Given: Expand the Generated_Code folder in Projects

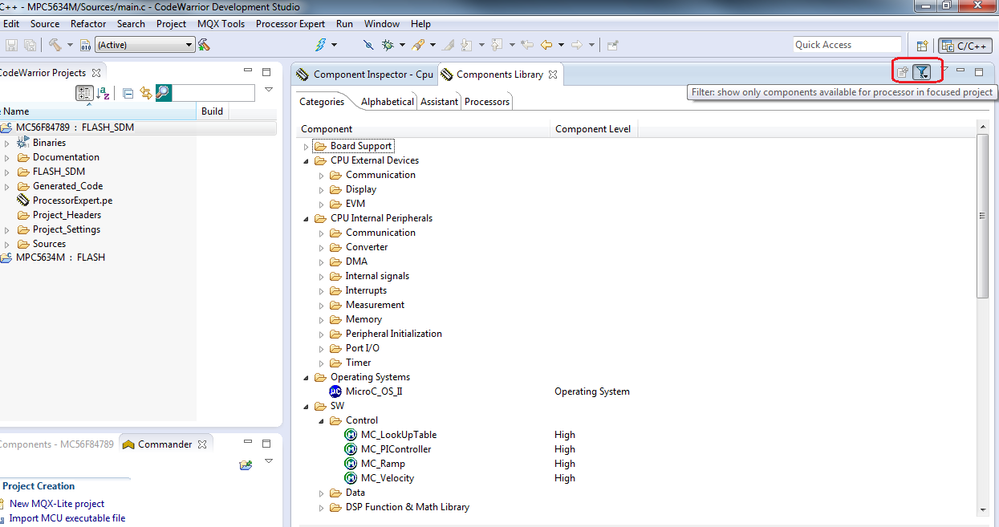Looking at the screenshot, I should point(7,187).
